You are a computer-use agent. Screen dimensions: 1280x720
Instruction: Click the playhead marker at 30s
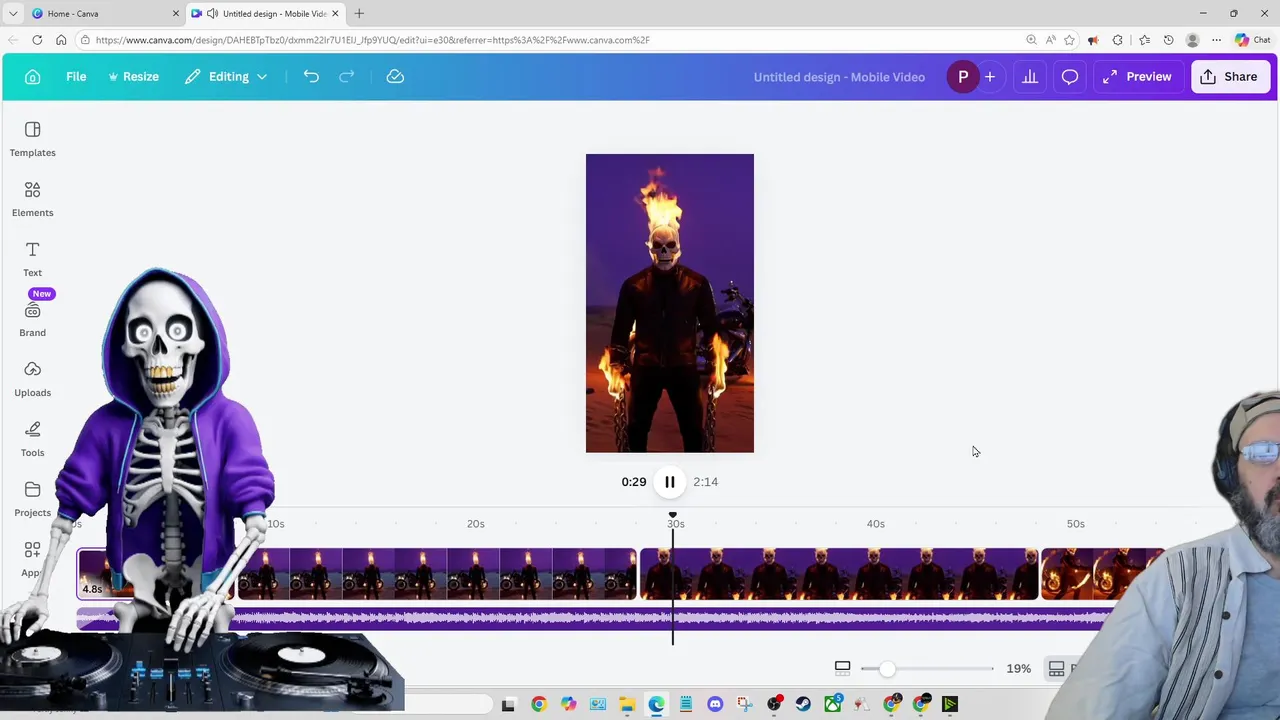pos(672,515)
